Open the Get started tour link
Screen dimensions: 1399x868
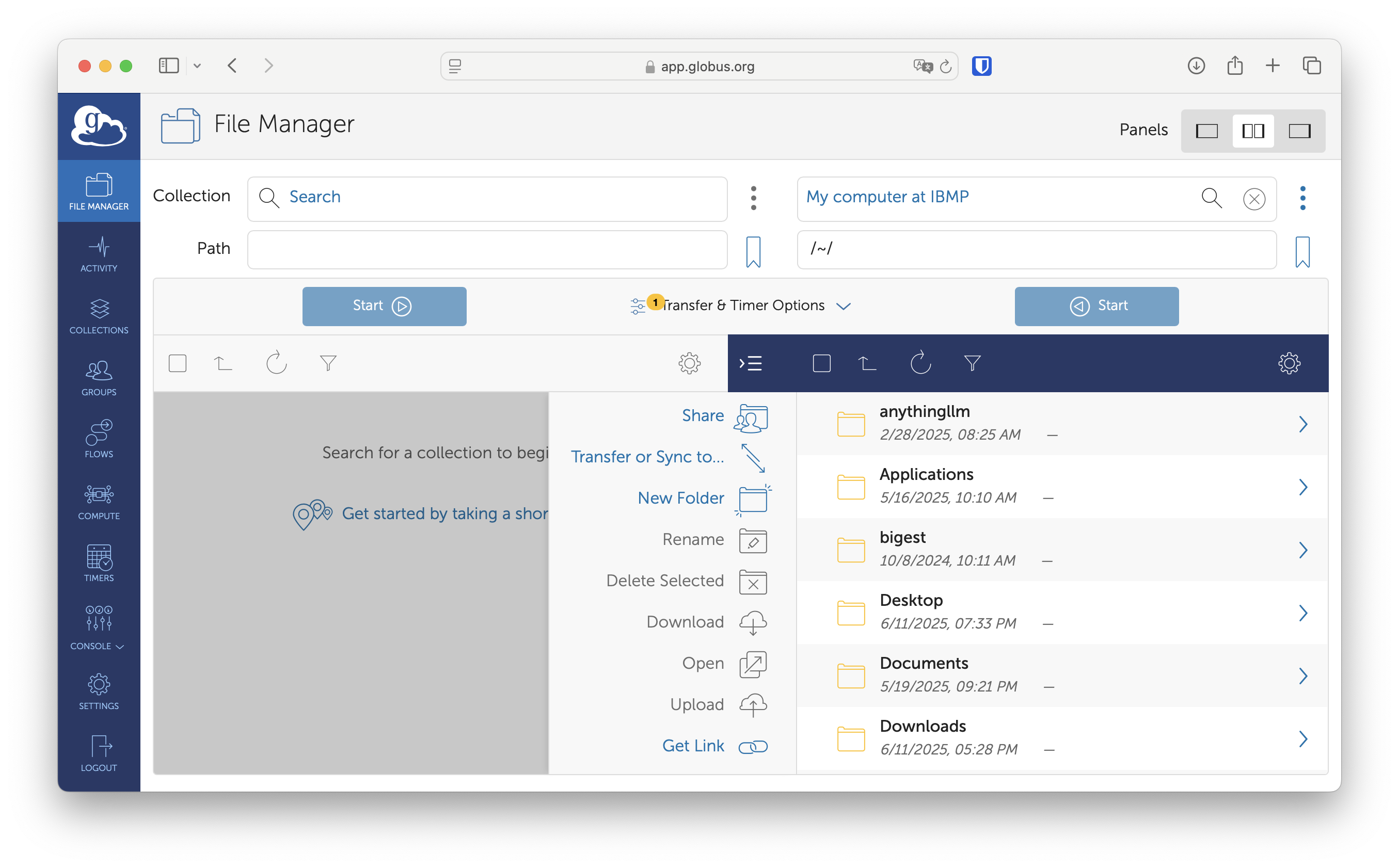(x=420, y=513)
